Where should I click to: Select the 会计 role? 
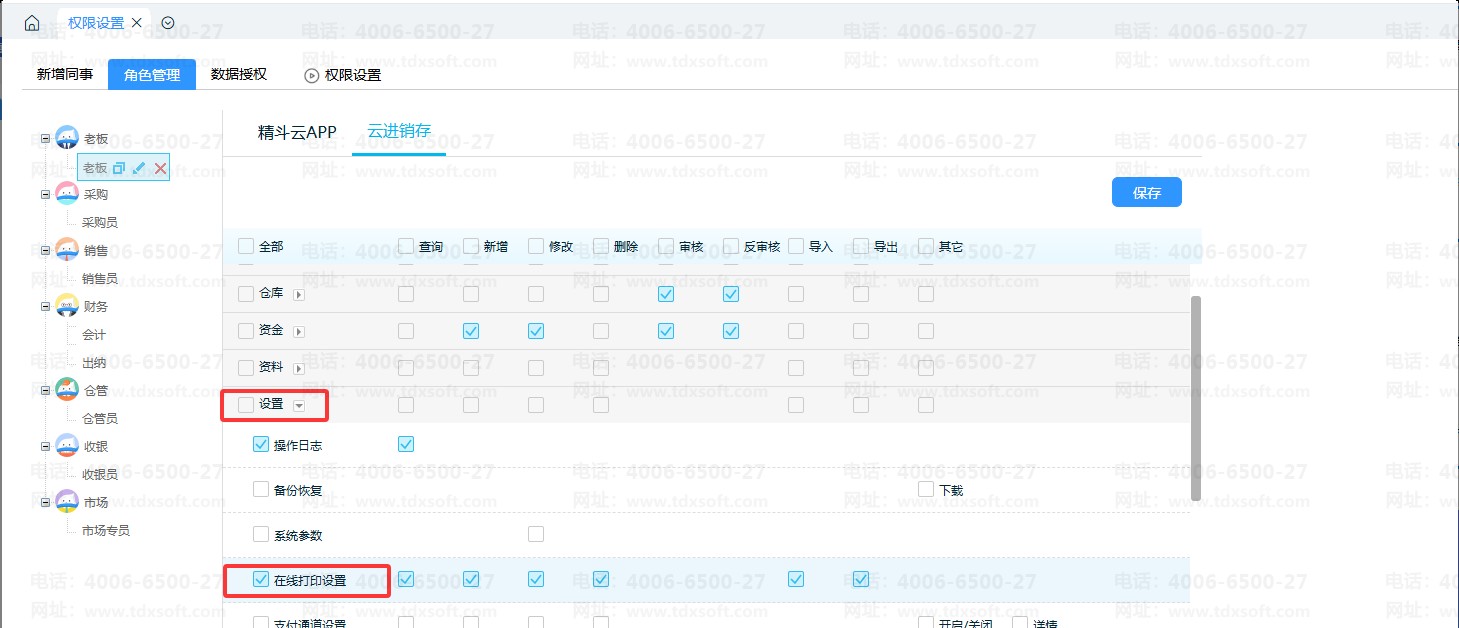click(x=94, y=334)
